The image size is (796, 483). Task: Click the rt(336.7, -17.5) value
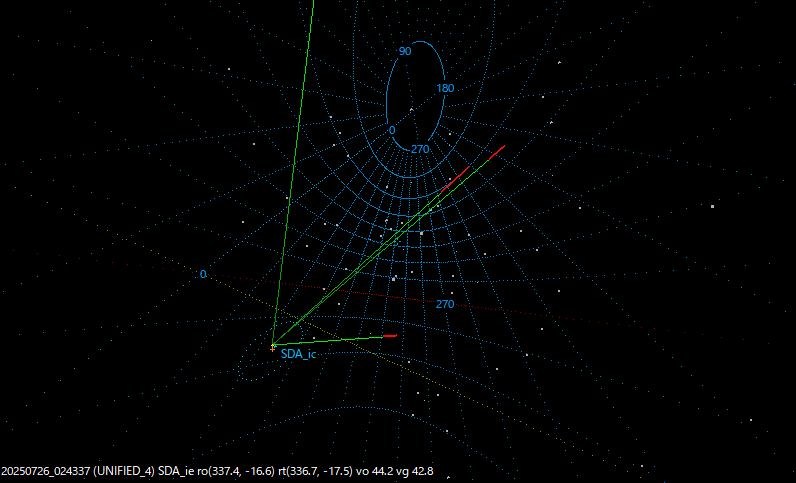[315, 471]
